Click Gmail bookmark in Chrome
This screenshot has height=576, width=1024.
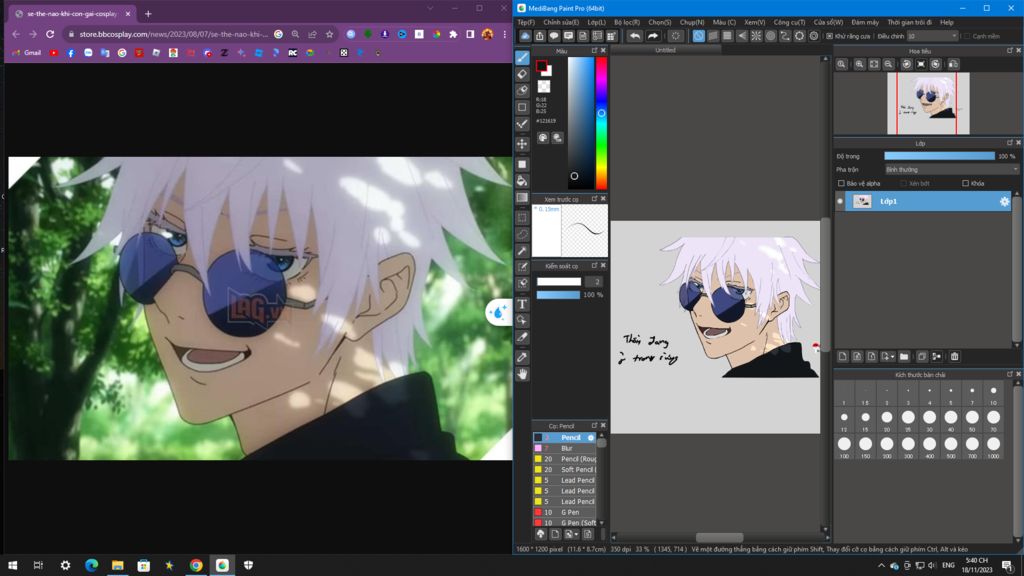point(27,53)
